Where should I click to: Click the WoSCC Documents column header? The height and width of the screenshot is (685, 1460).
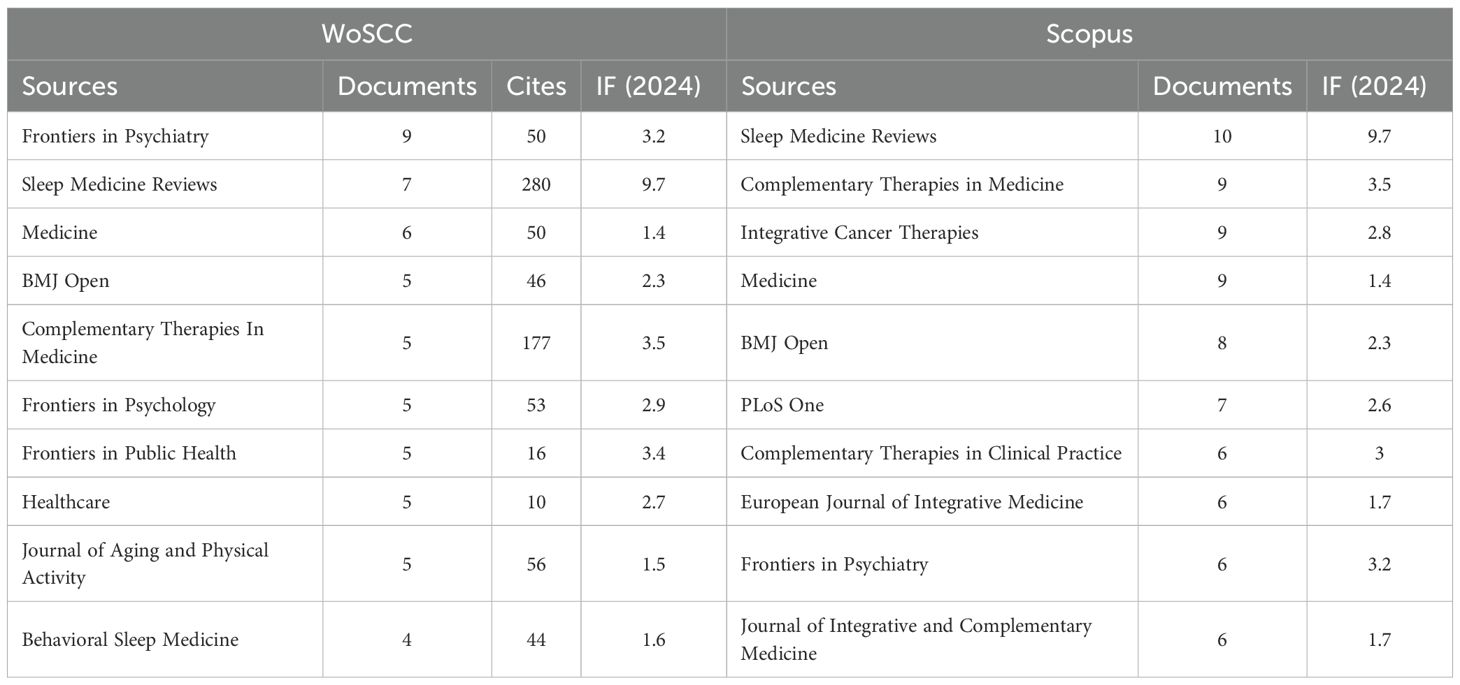pyautogui.click(x=407, y=86)
